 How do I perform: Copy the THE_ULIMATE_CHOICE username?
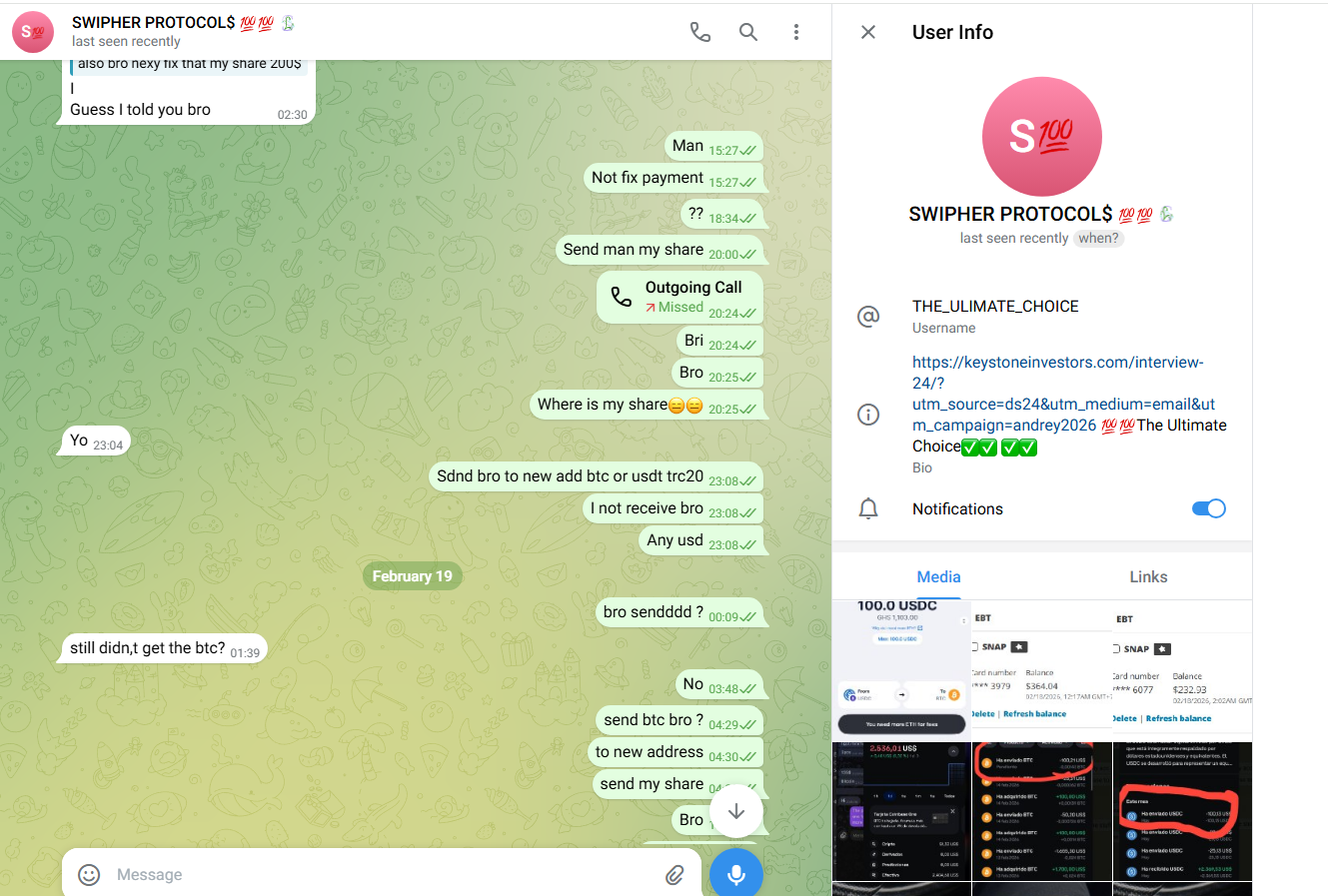click(995, 307)
